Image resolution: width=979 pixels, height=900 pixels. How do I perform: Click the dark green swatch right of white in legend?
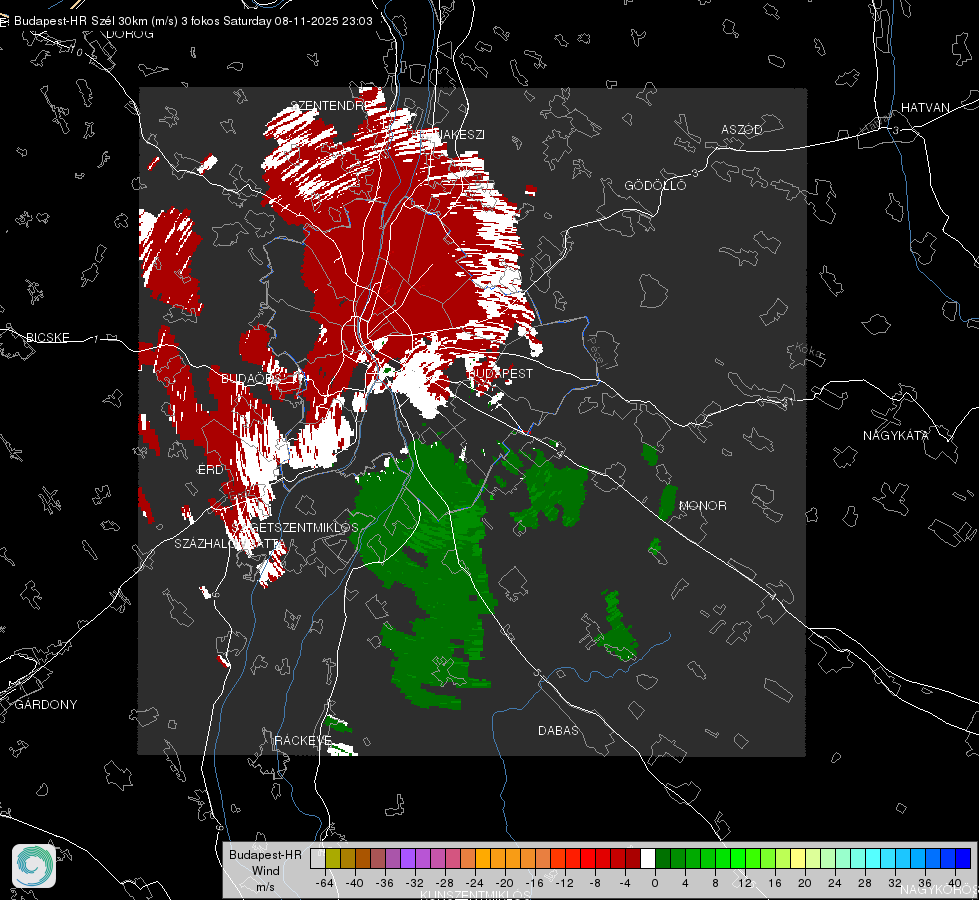click(x=662, y=858)
